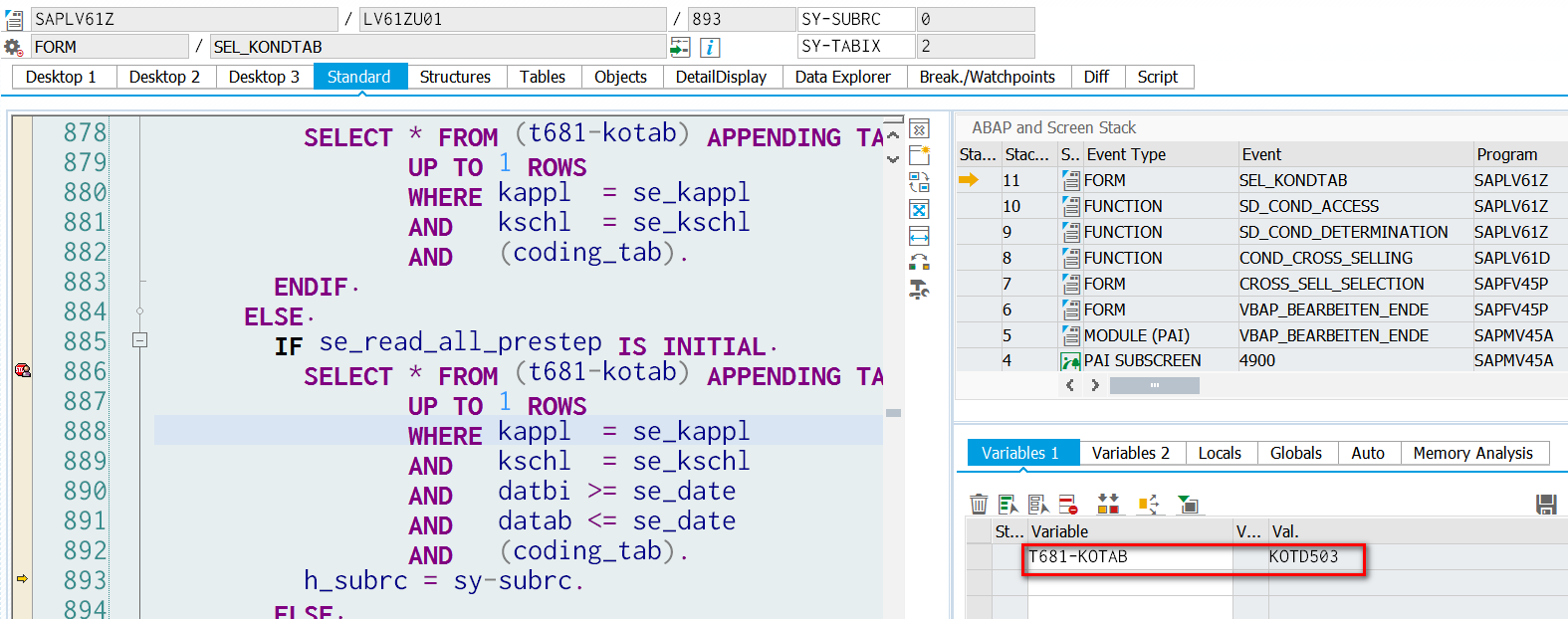Click the deselect-all rows icon in Variables toolbar
This screenshot has height=619, width=1568.
[1038, 505]
